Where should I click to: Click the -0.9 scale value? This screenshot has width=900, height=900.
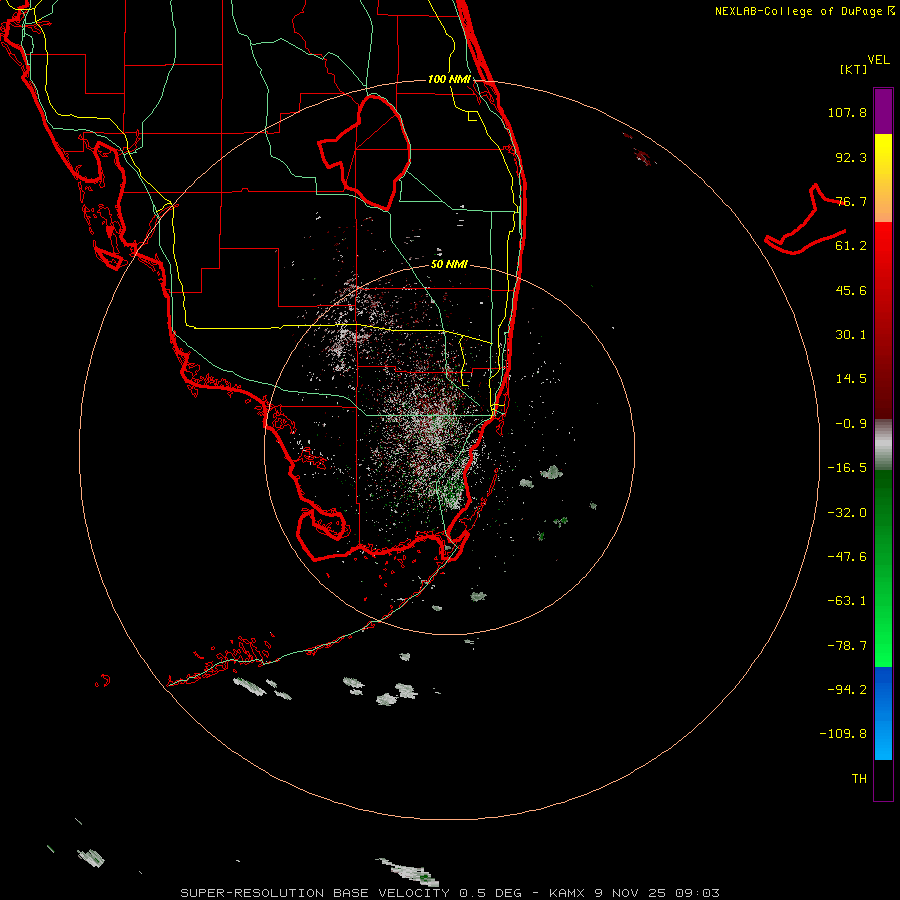coord(851,424)
